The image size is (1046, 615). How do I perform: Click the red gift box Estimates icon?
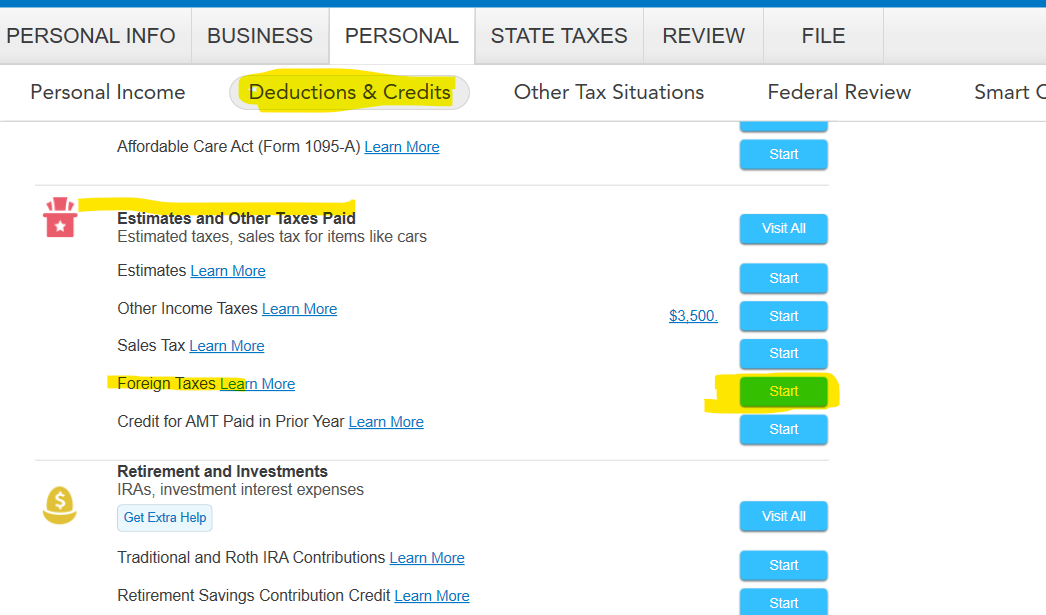(x=60, y=218)
